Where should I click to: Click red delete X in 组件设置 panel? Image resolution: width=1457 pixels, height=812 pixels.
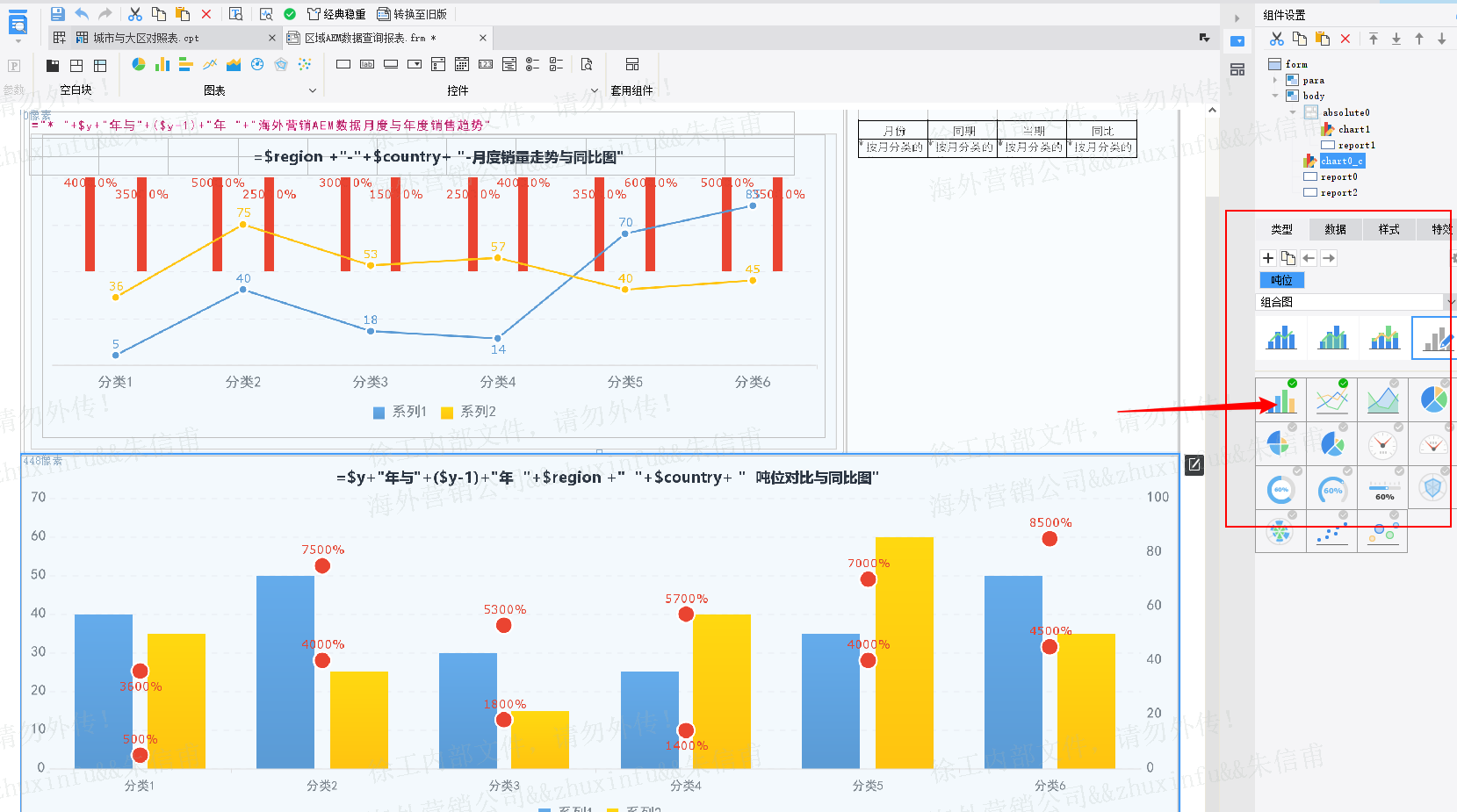(1345, 39)
